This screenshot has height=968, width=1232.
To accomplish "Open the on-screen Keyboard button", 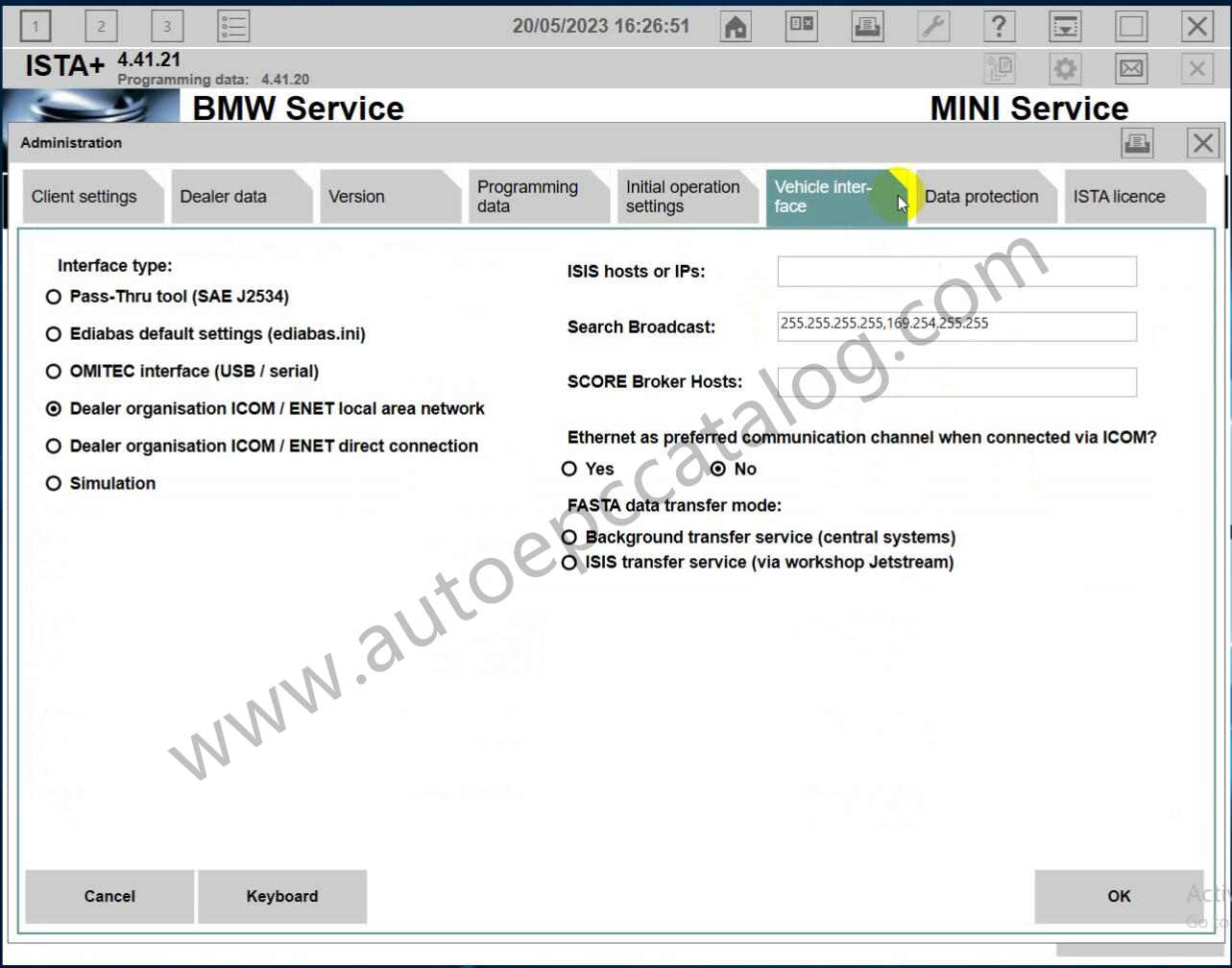I will pyautogui.click(x=282, y=896).
